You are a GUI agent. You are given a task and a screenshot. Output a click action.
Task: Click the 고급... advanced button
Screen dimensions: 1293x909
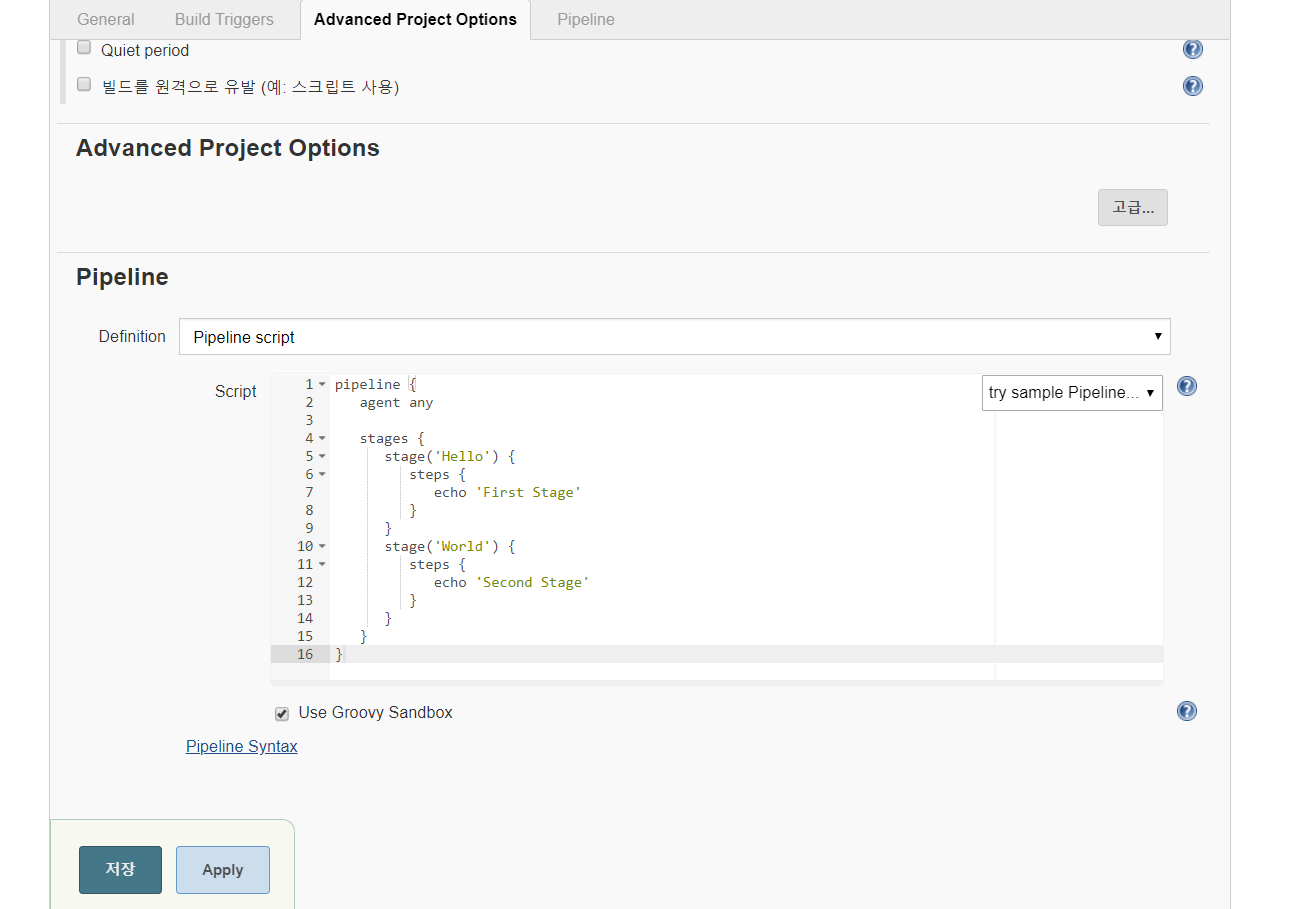(x=1132, y=208)
